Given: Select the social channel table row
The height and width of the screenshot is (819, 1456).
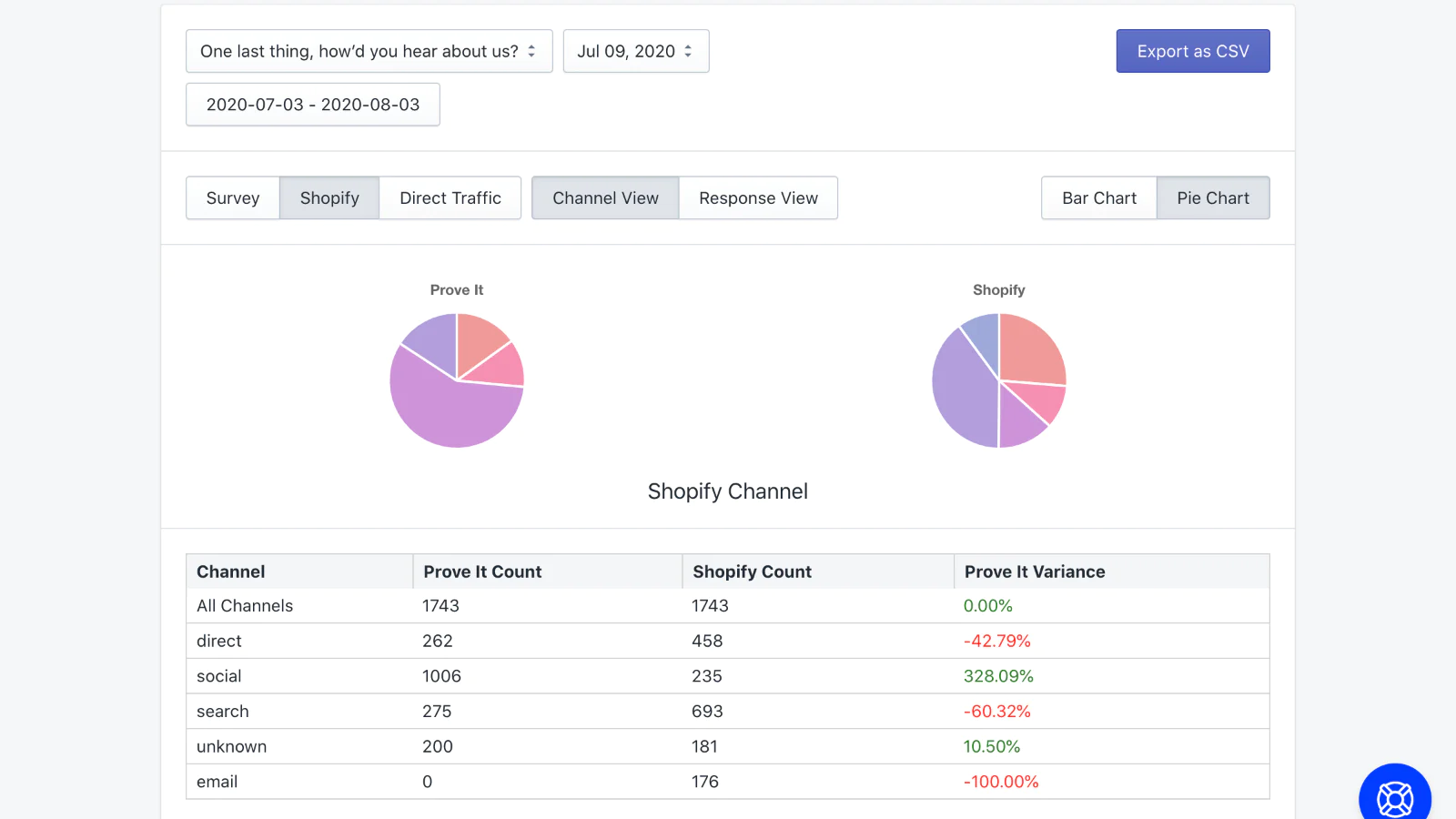Looking at the screenshot, I should click(x=728, y=676).
